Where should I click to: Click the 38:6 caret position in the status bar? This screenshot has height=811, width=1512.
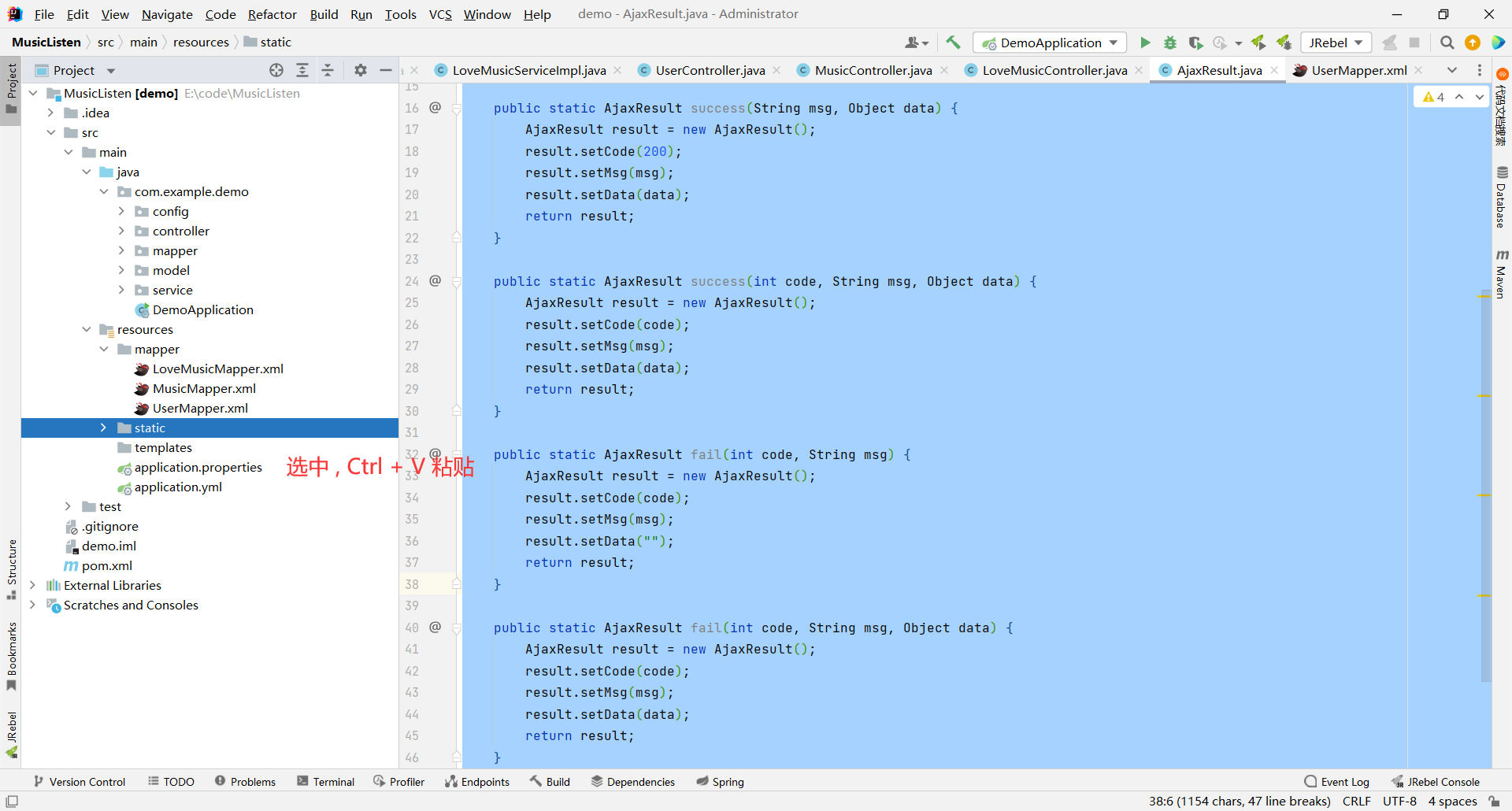[1240, 801]
